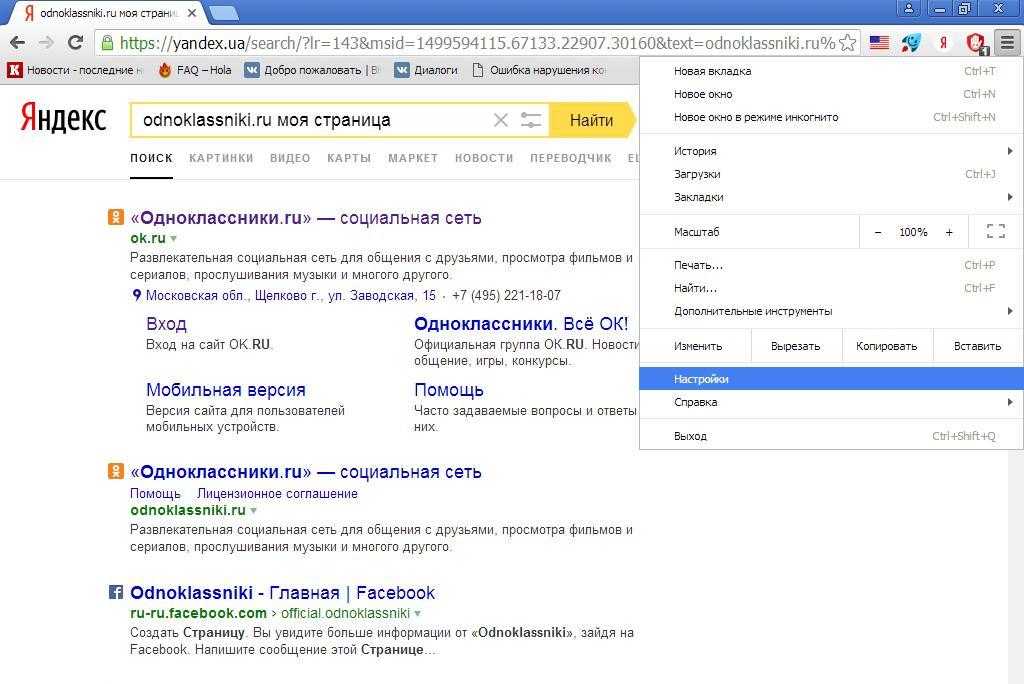Click the browser reload page icon

(75, 43)
